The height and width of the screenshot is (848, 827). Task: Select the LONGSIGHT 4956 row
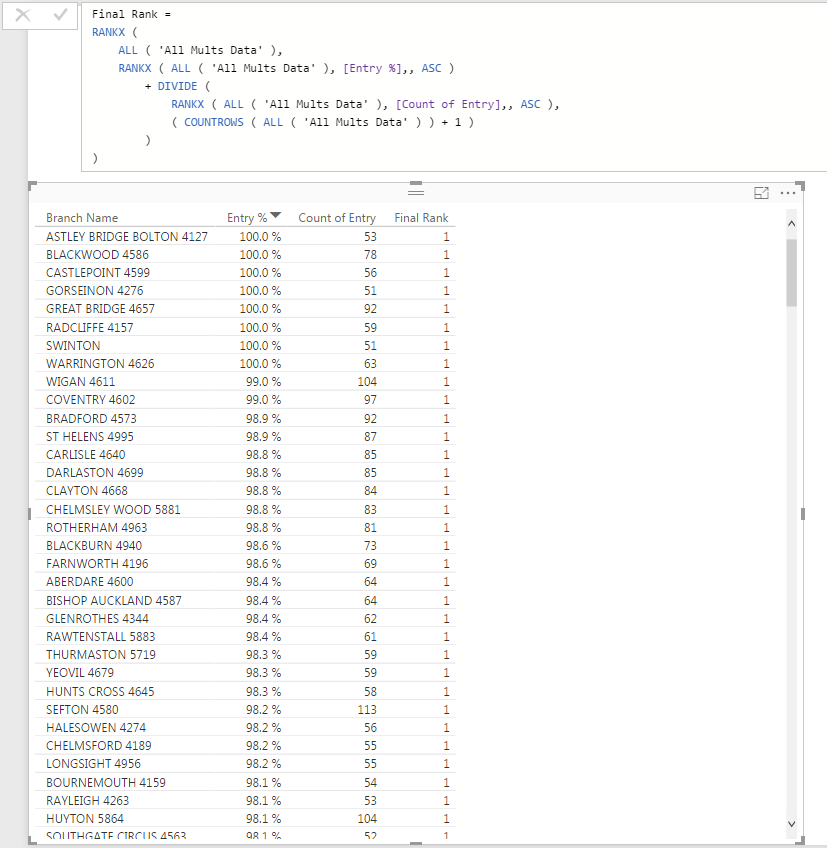(x=245, y=764)
